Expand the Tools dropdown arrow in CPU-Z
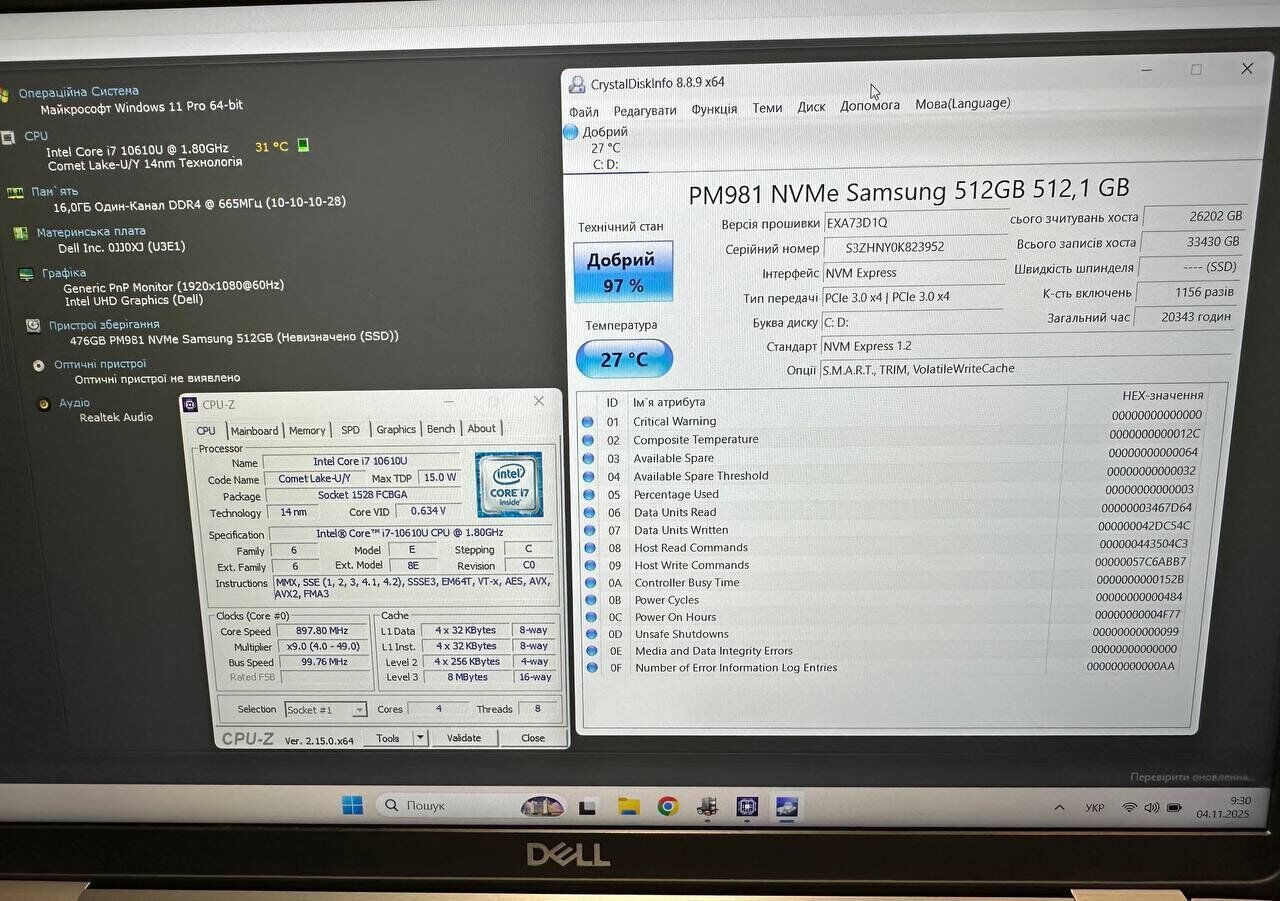Image resolution: width=1280 pixels, height=901 pixels. click(x=420, y=738)
